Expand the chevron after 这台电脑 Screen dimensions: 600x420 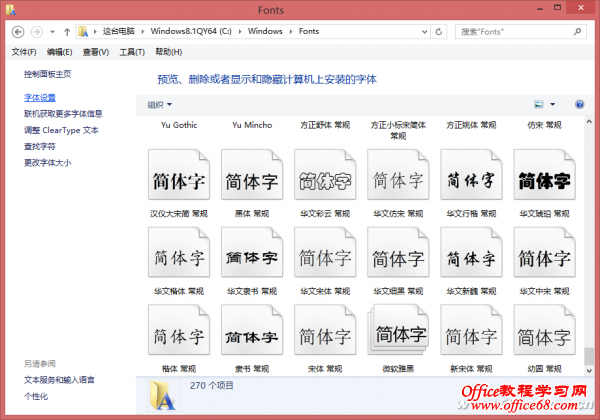pos(142,31)
